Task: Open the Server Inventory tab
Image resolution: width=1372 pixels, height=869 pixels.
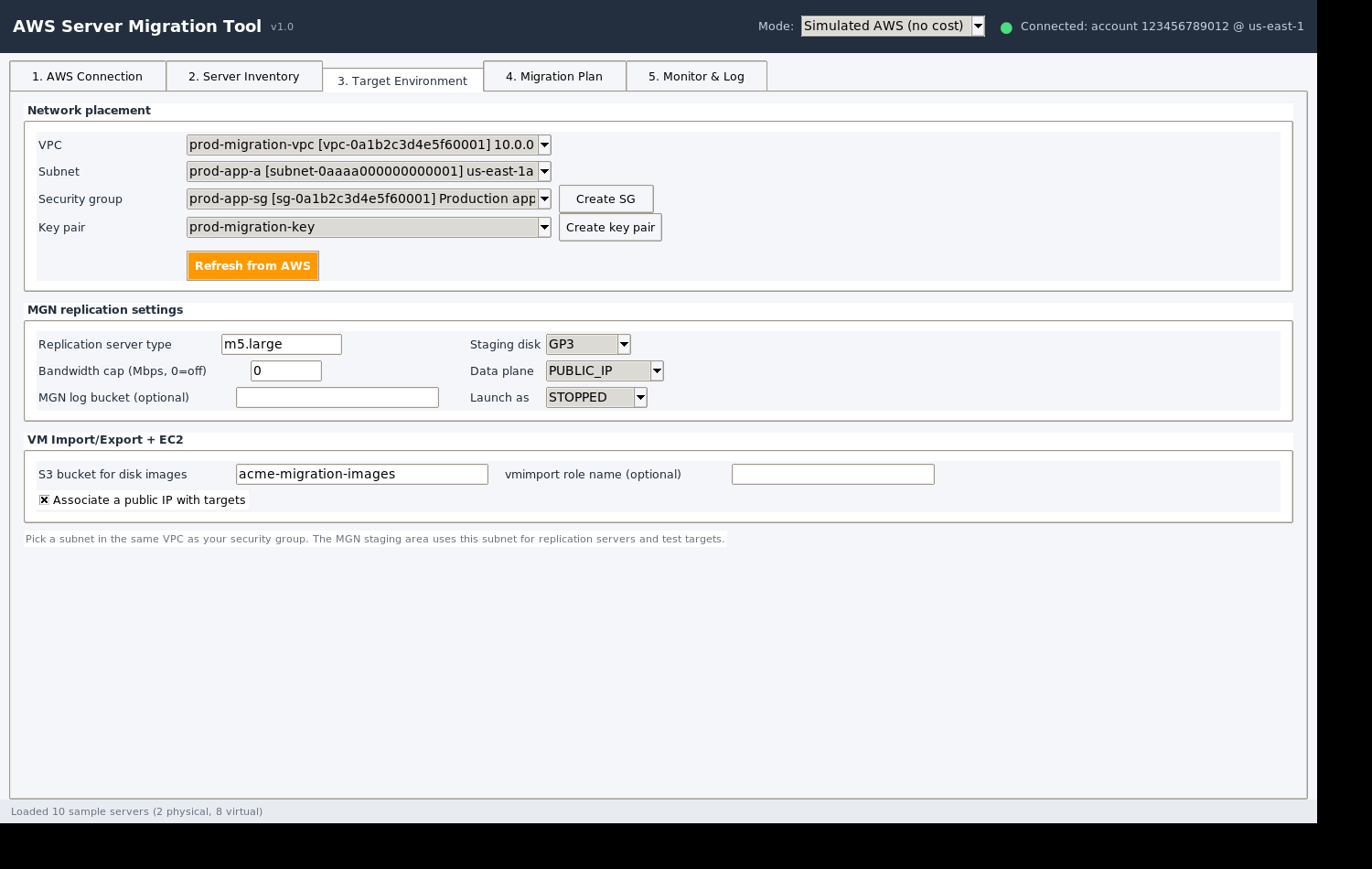Action: pyautogui.click(x=244, y=76)
